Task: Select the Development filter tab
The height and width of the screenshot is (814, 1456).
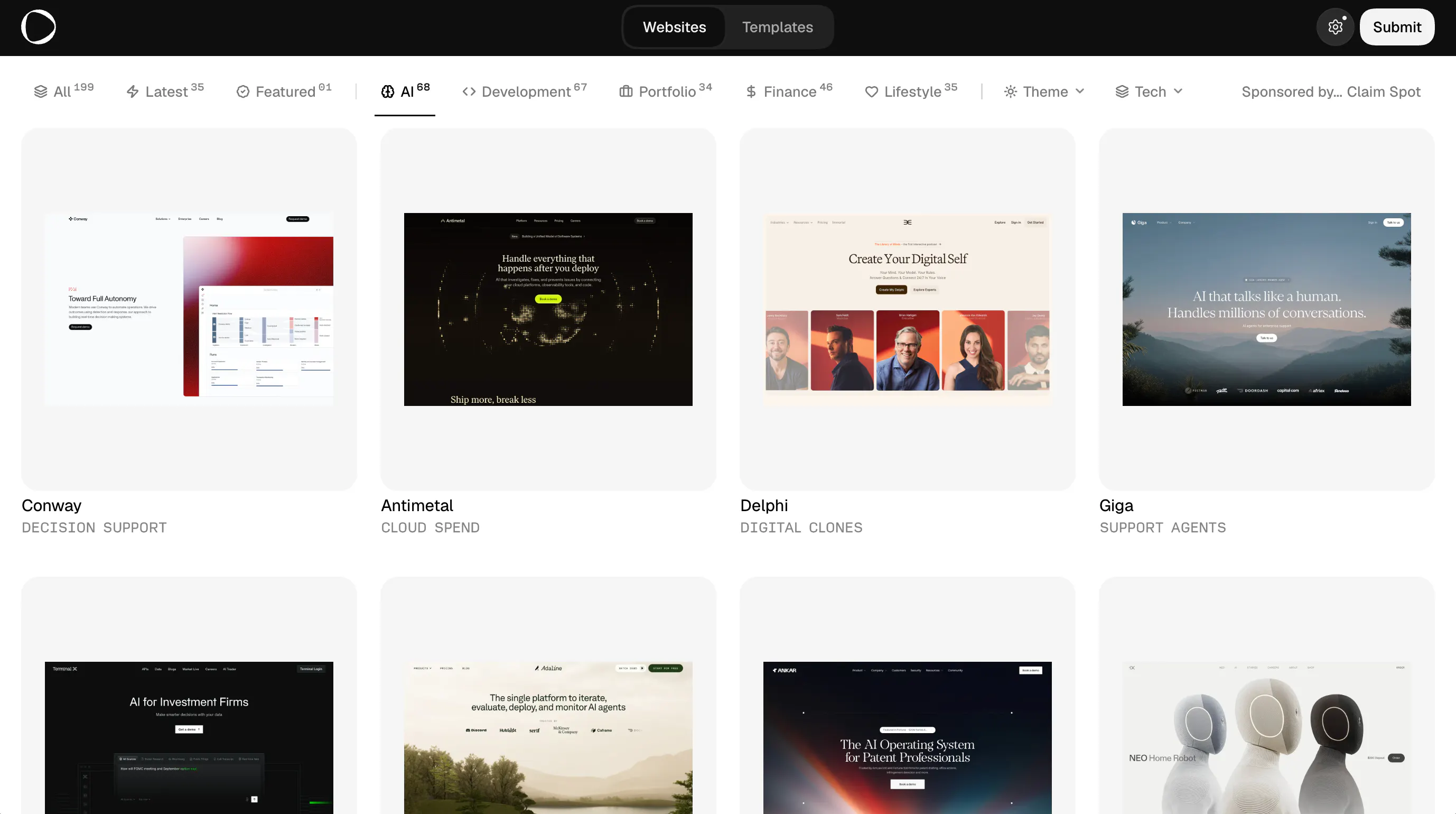Action: tap(525, 91)
